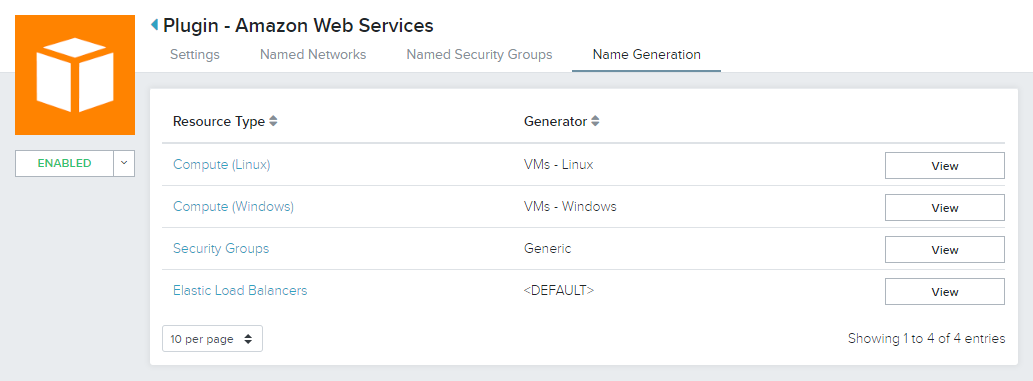This screenshot has height=381, width=1033.
Task: Click the Generic generator cell
Action: 547,249
